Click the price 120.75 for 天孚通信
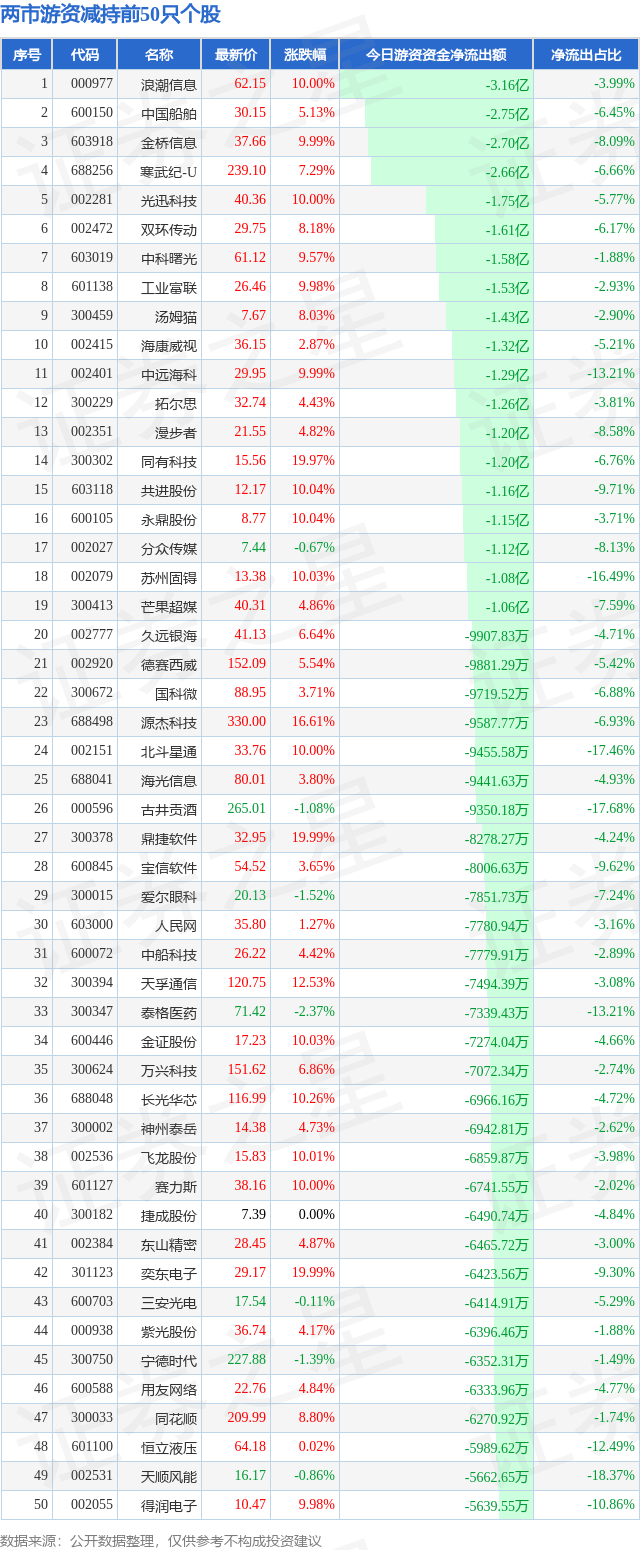The image size is (640, 1550). pos(247,983)
